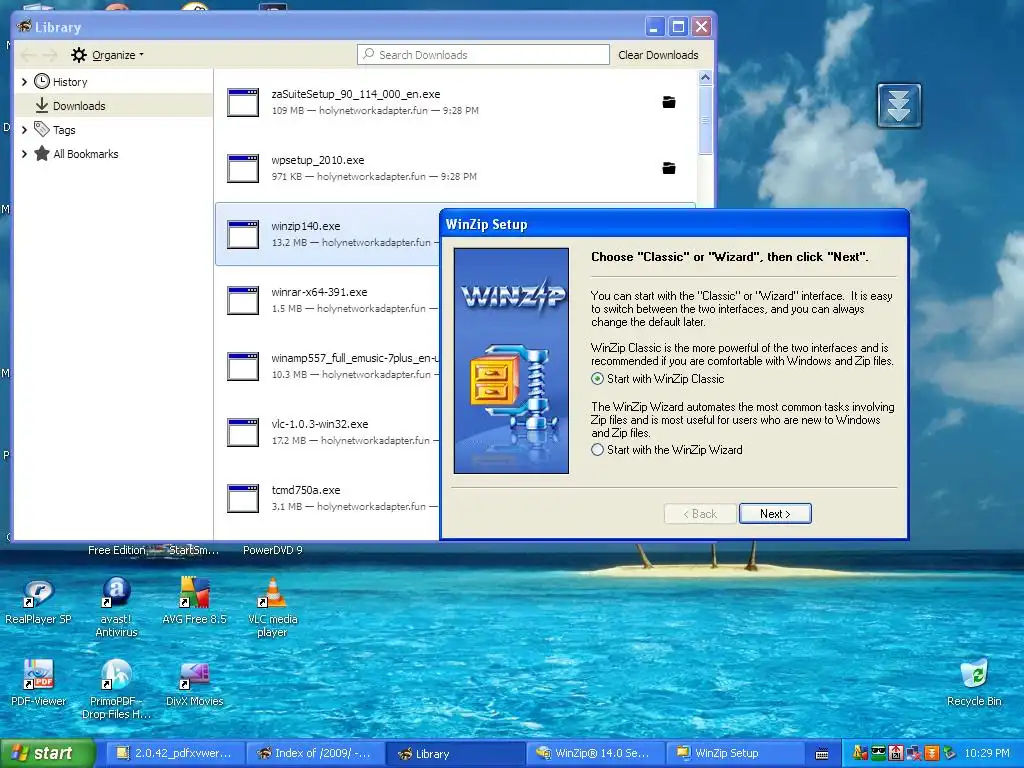Image resolution: width=1024 pixels, height=768 pixels.
Task: Switch to Library taskbar item
Action: point(455,754)
